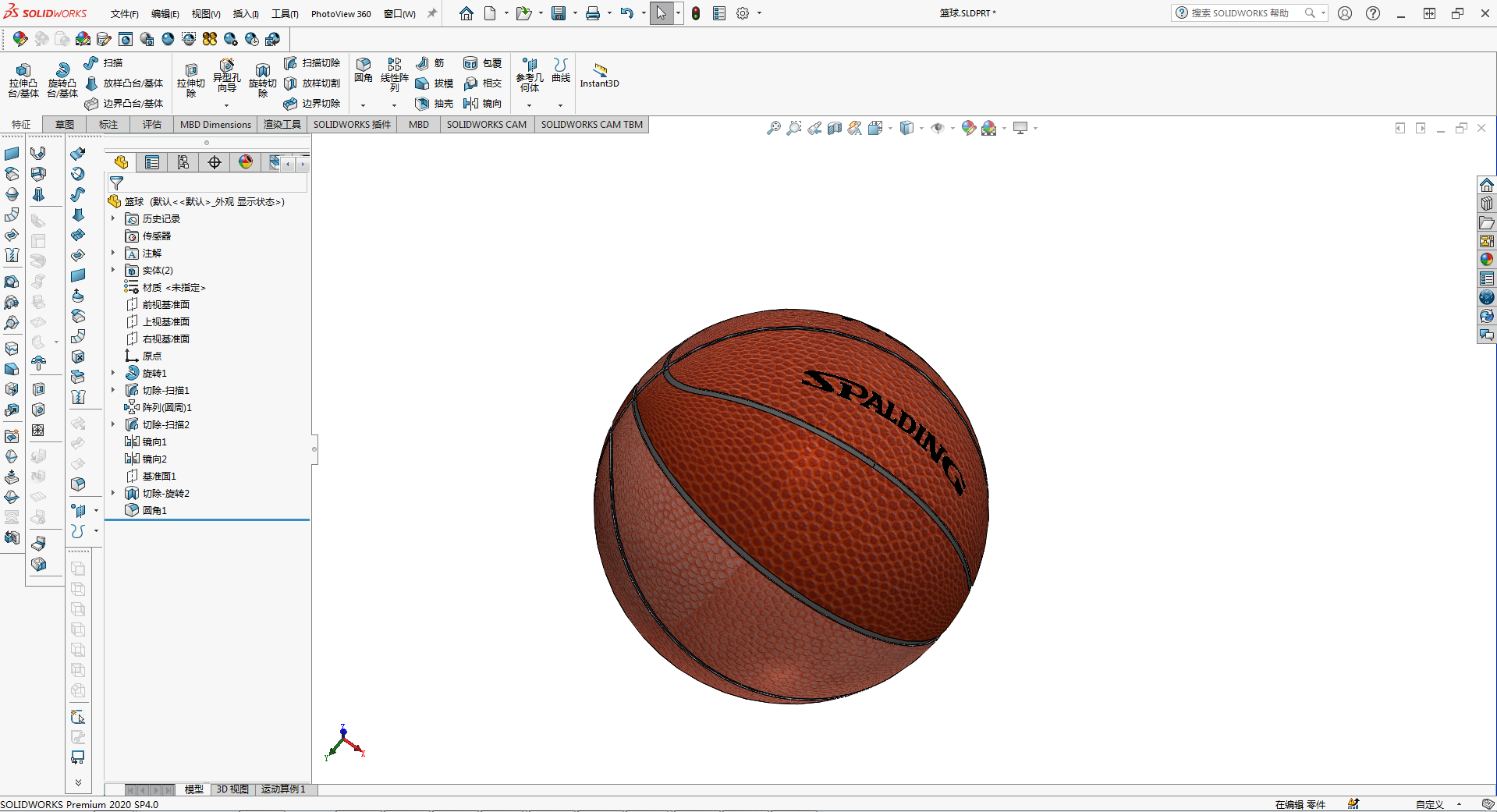The image size is (1497, 812).
Task: Click the save icon in title toolbar
Action: pos(559,13)
